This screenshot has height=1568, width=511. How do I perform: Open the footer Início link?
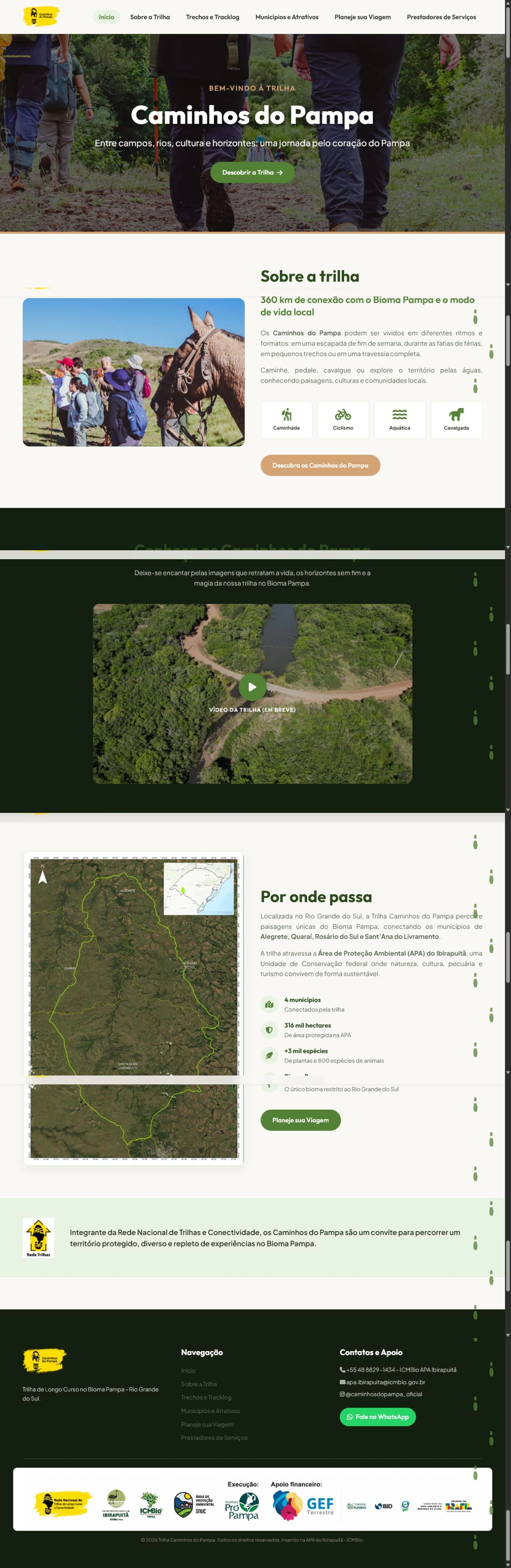[188, 1370]
